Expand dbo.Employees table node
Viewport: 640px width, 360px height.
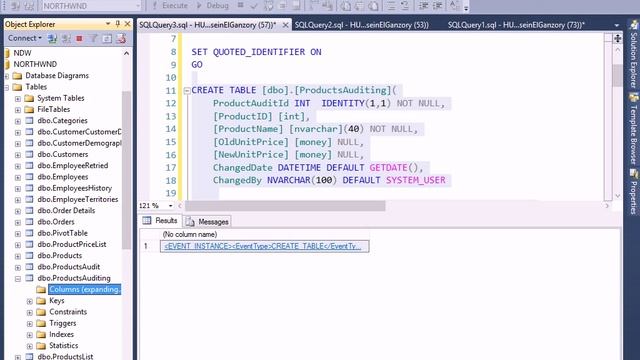pyautogui.click(x=18, y=178)
